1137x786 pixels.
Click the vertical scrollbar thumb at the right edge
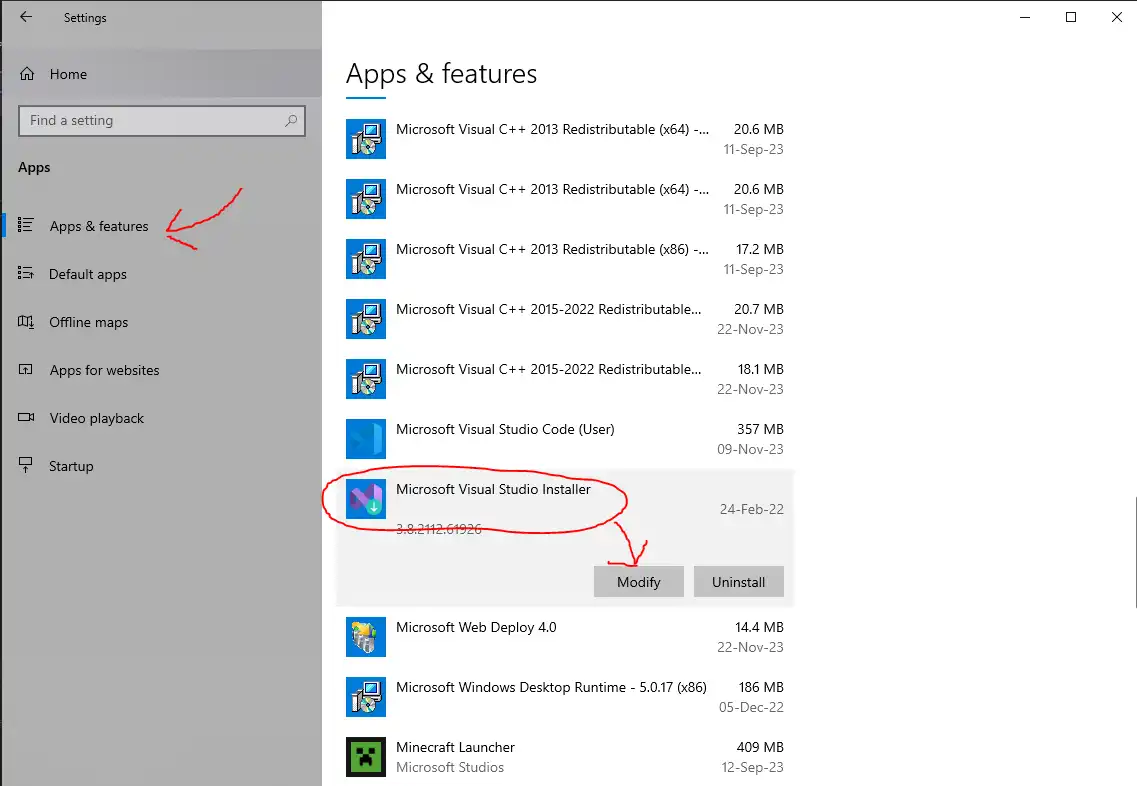click(x=1135, y=553)
